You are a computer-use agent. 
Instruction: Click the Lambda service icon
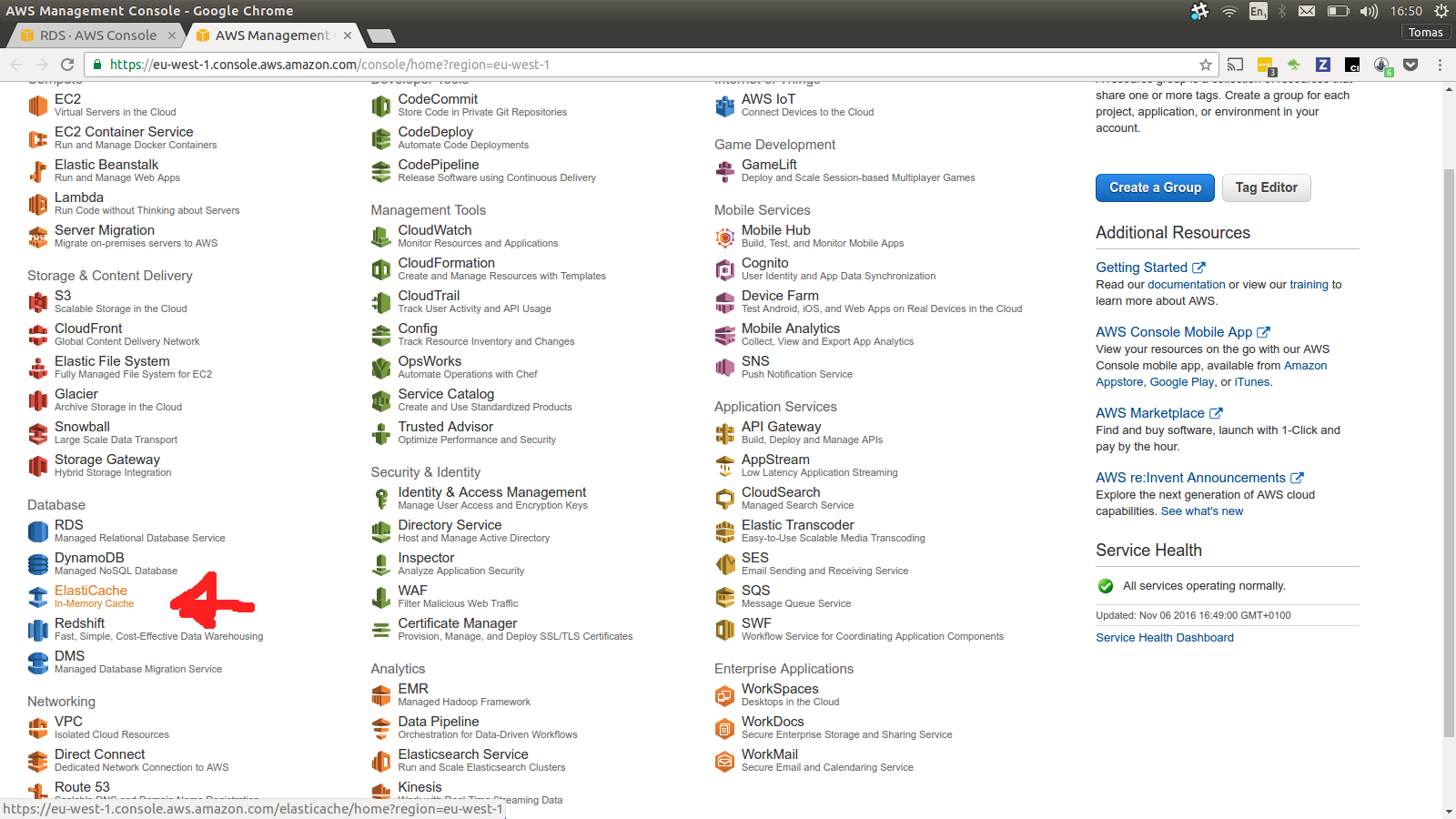point(37,204)
